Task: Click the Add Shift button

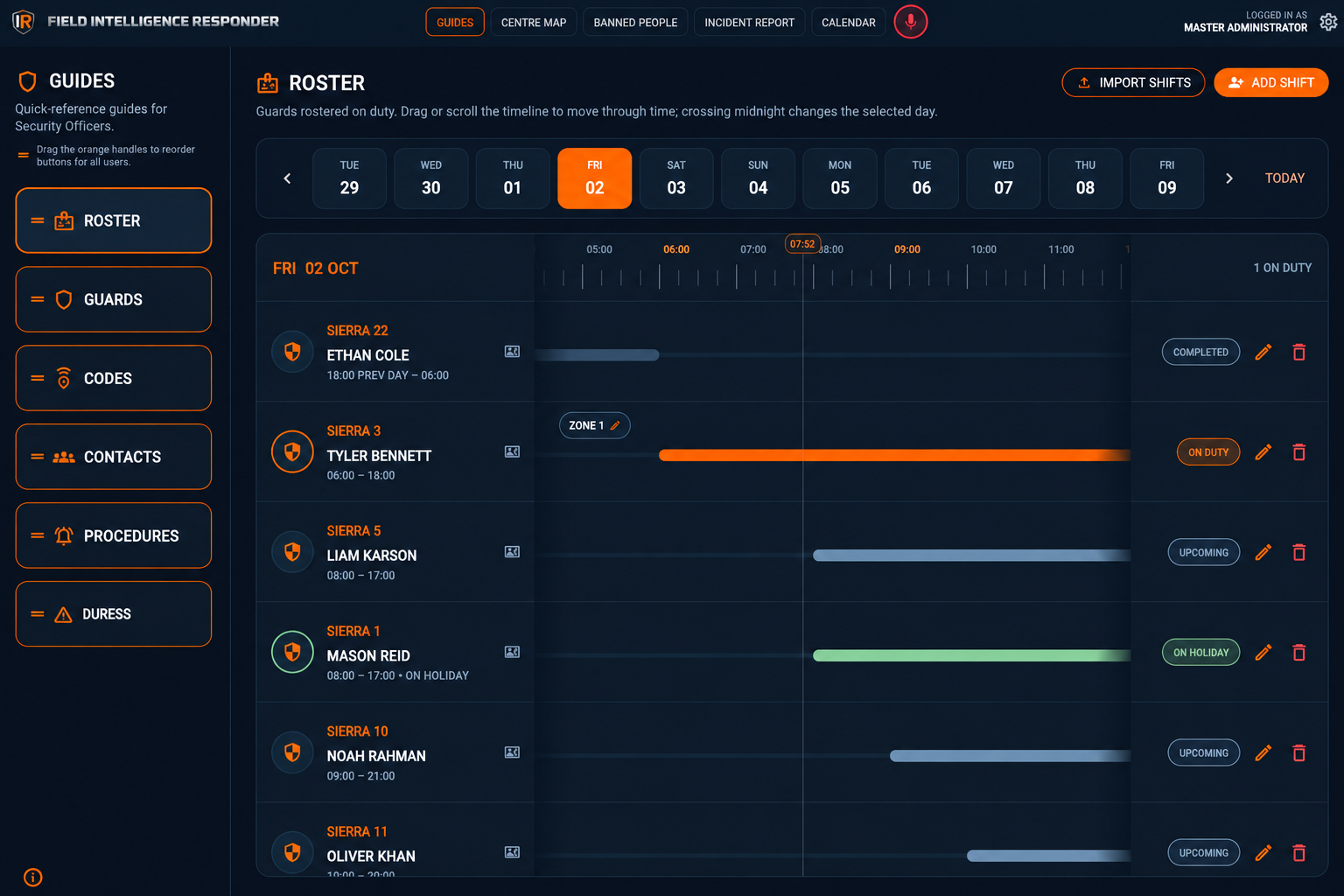Action: (x=1271, y=83)
